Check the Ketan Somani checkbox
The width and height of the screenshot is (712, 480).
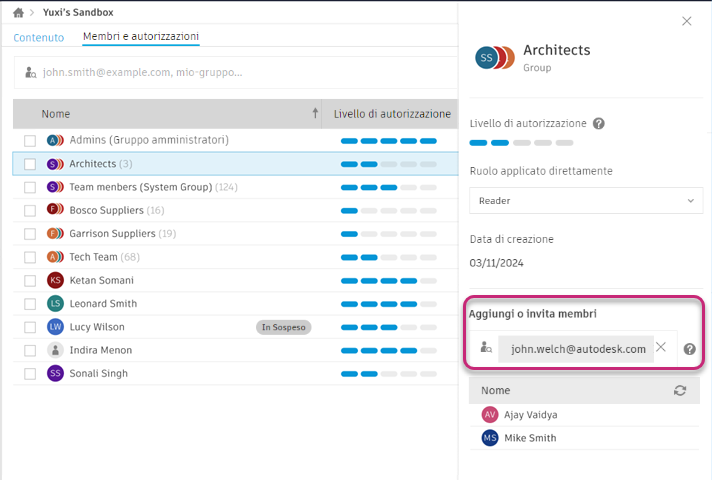point(30,281)
